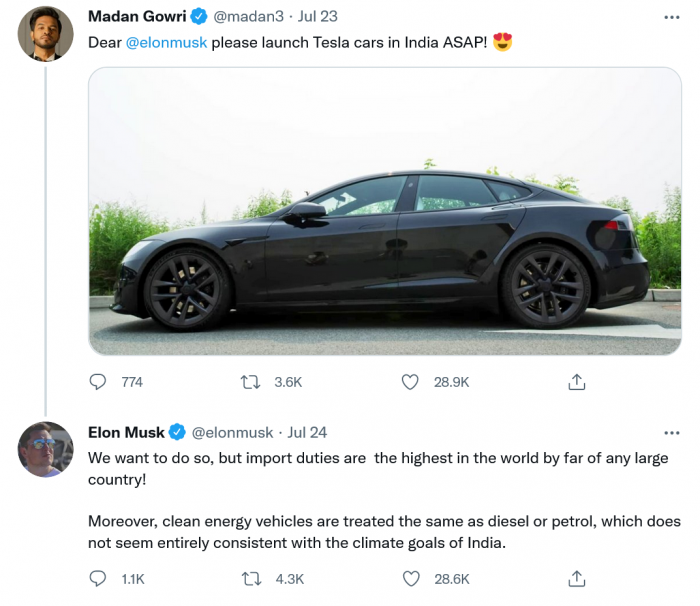Open the Jul 24 tweet timestamp
Image resolution: width=700 pixels, height=606 pixels.
(x=307, y=432)
